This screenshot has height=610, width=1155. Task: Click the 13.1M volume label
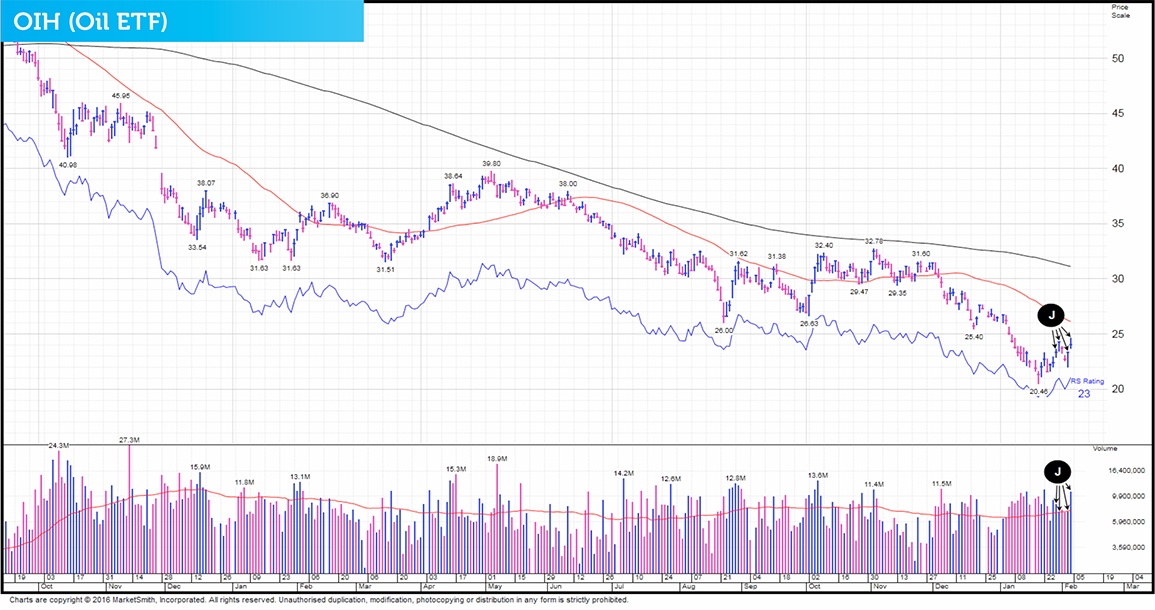301,477
